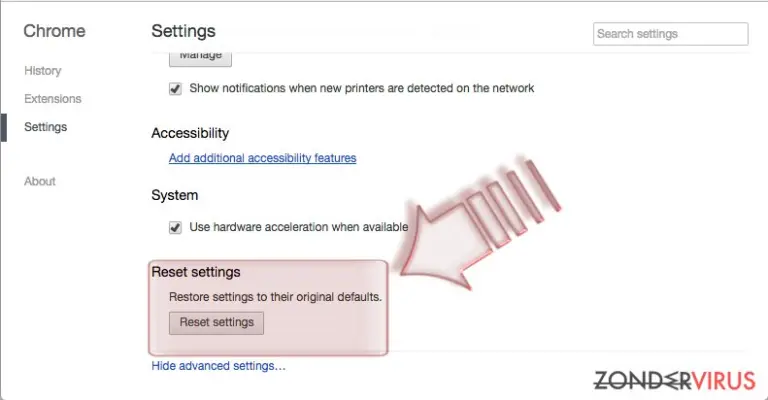Click the Settings page heading
Viewport: 768px width, 400px height.
pyautogui.click(x=183, y=31)
